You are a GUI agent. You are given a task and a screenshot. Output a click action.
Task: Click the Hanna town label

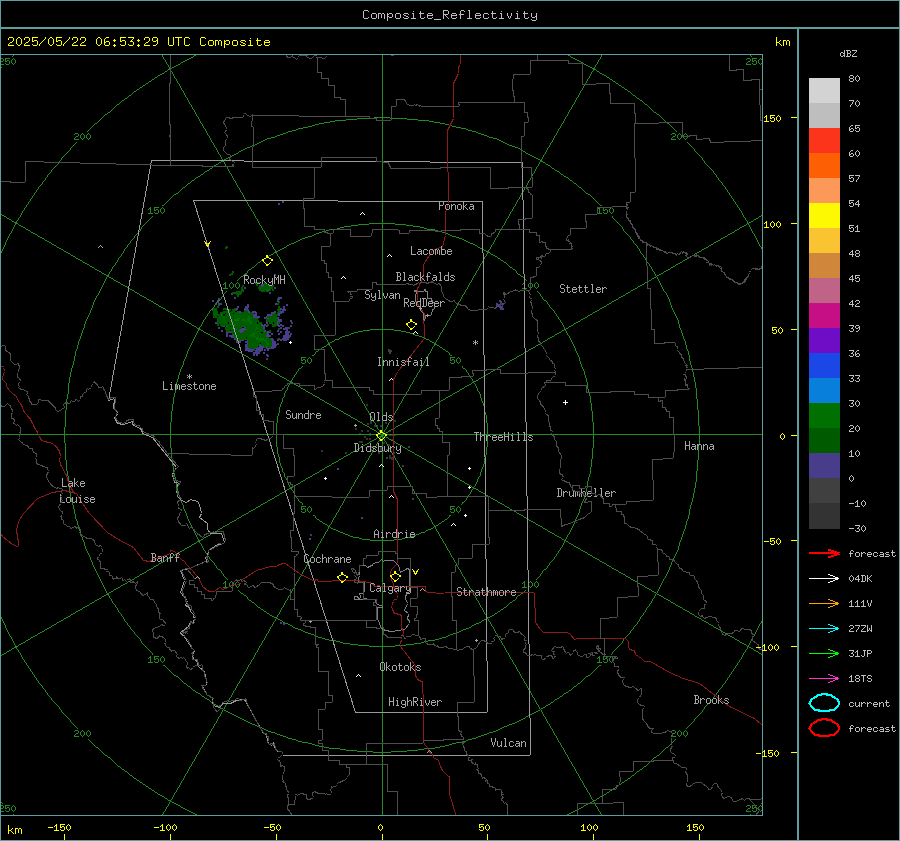(x=699, y=446)
